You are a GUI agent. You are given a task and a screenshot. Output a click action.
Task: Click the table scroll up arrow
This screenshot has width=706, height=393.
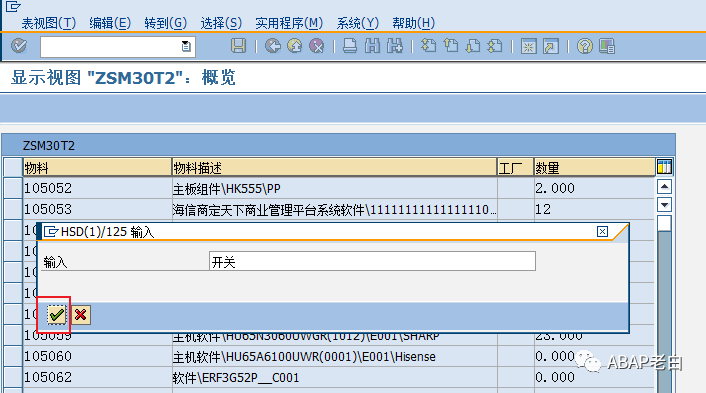tap(664, 186)
